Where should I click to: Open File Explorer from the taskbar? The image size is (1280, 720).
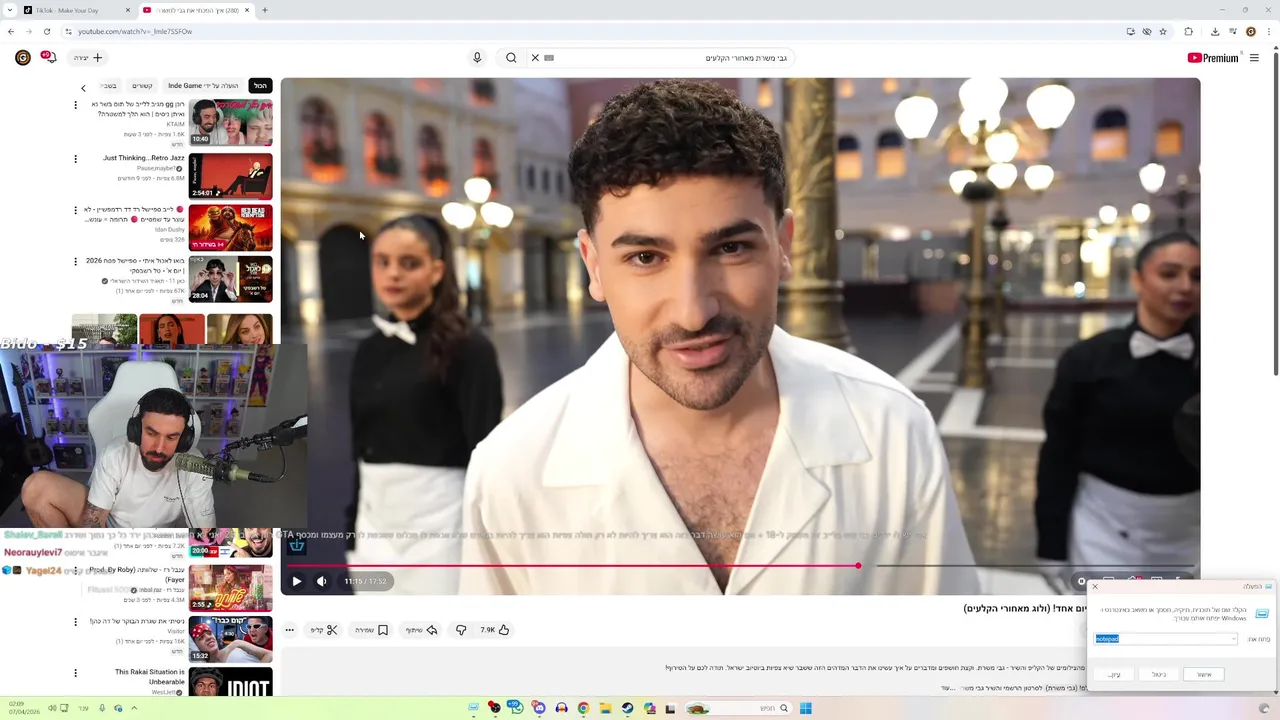[x=605, y=708]
